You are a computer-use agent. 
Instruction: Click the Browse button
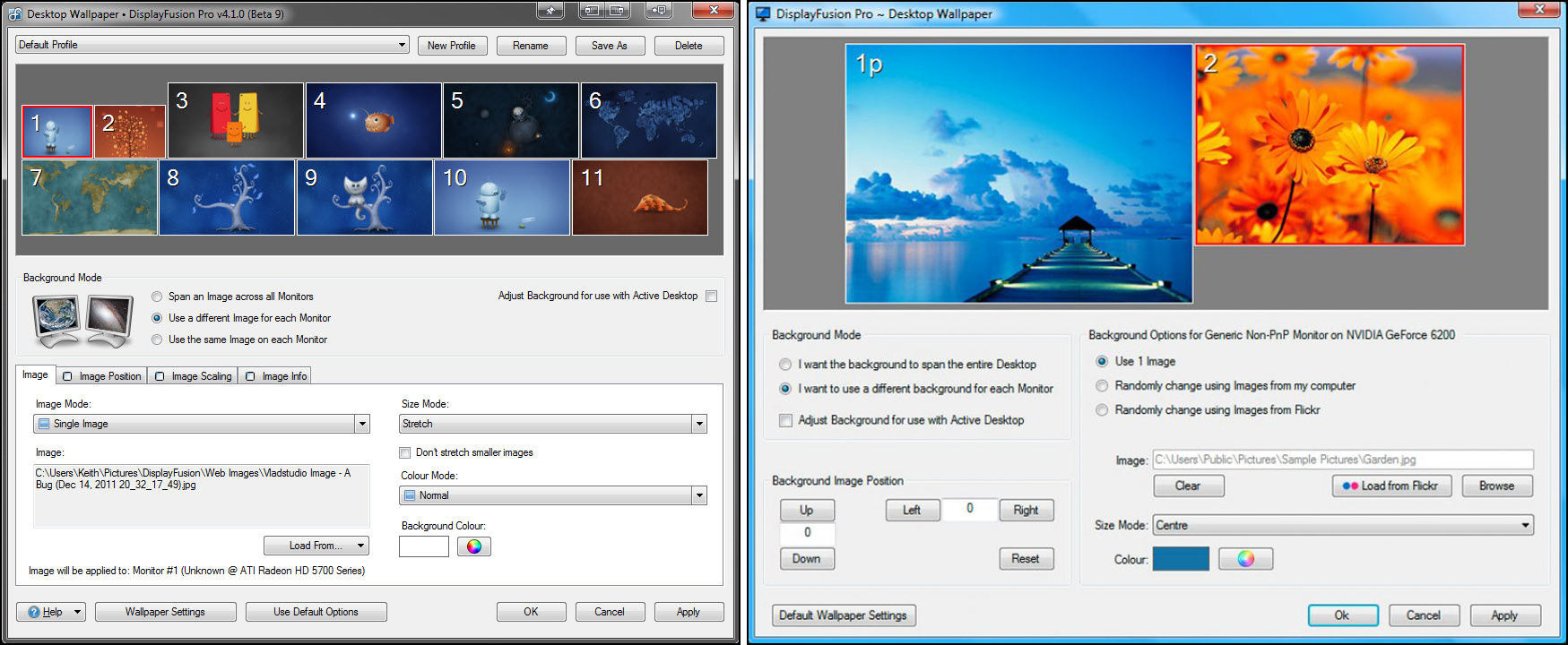pyautogui.click(x=1497, y=486)
